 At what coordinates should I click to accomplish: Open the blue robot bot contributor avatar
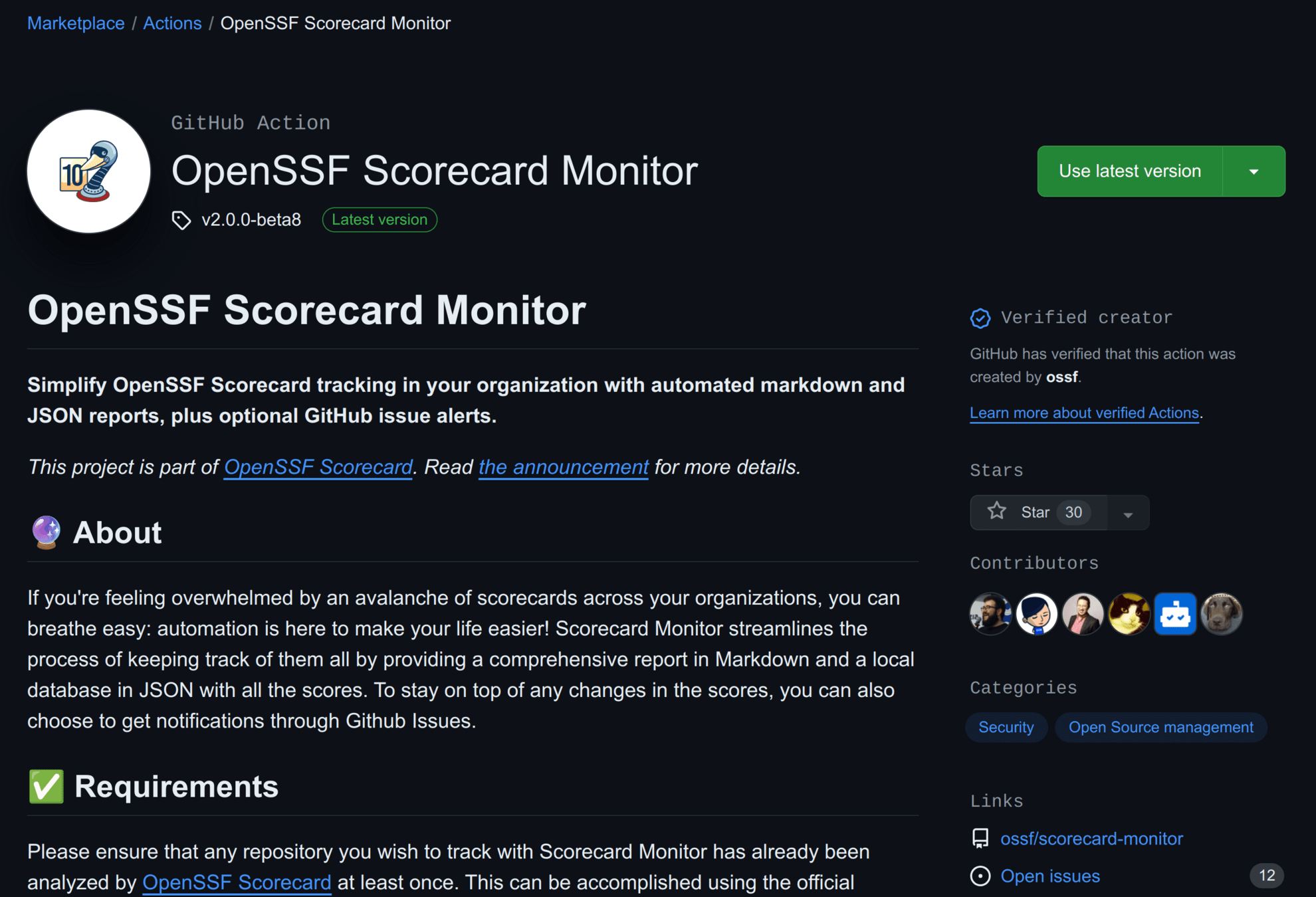pyautogui.click(x=1175, y=614)
